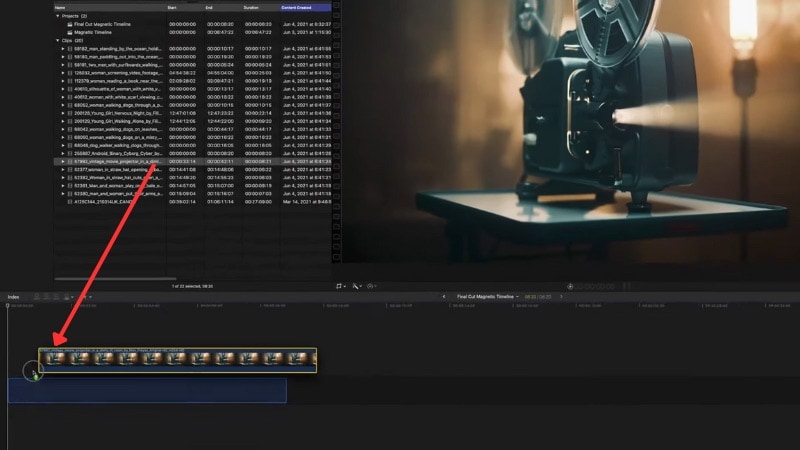Expand the 58180_man_paddling_out clip row
The width and height of the screenshot is (800, 450).
coord(63,57)
